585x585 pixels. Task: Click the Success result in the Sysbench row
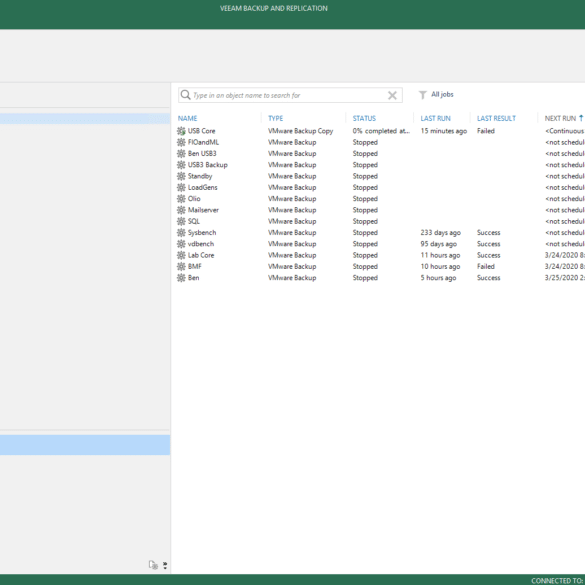[488, 232]
